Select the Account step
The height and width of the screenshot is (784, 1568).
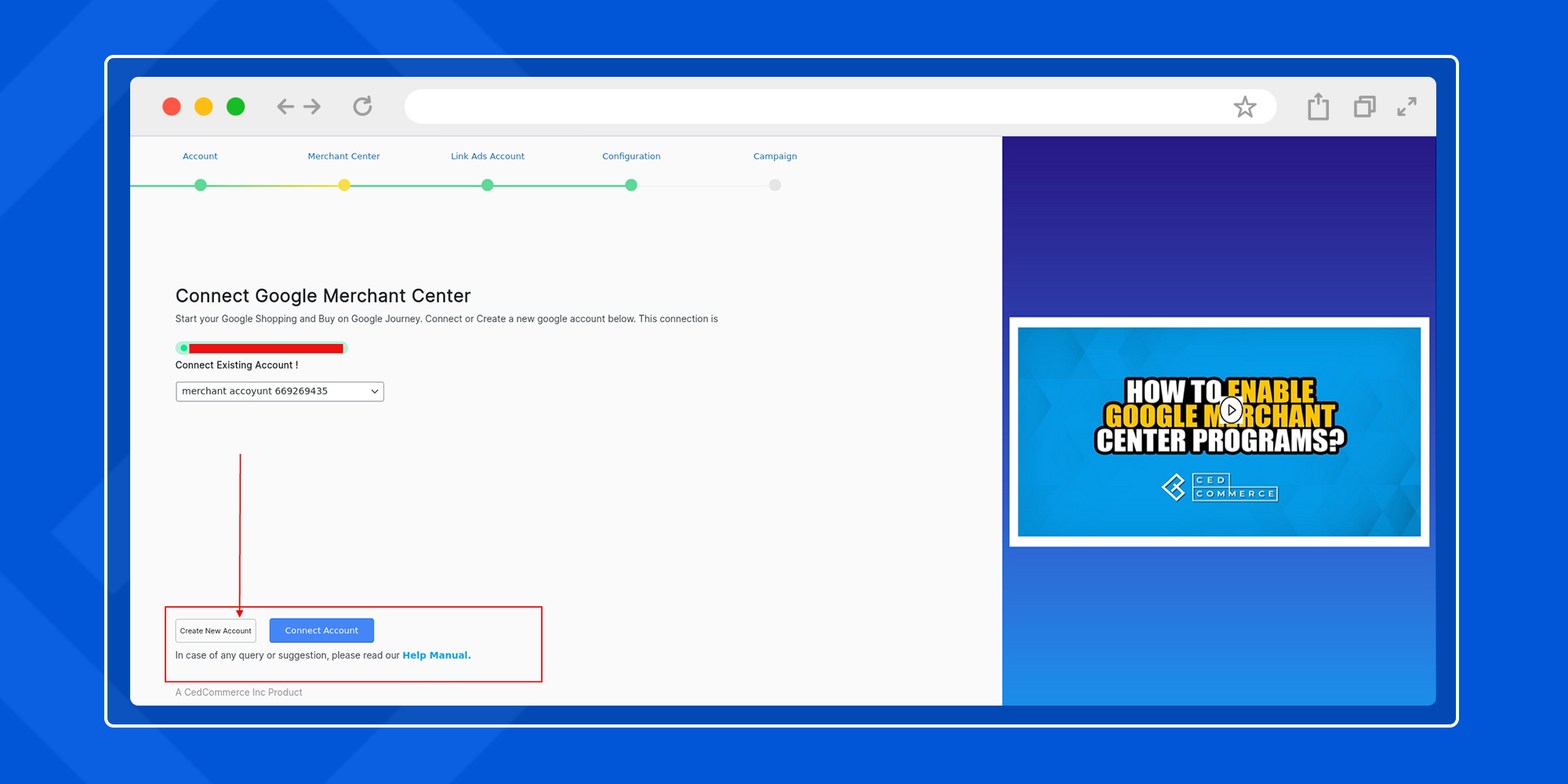200,156
